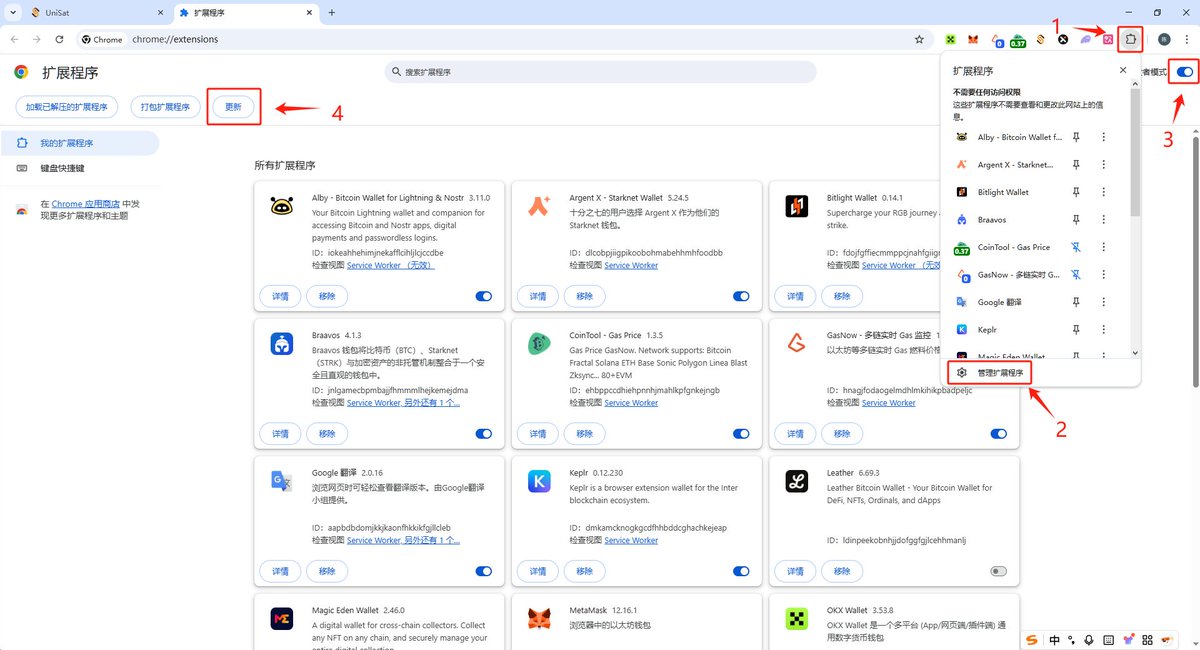
Task: Disable the Google 翻译 extension toggle
Action: click(484, 571)
